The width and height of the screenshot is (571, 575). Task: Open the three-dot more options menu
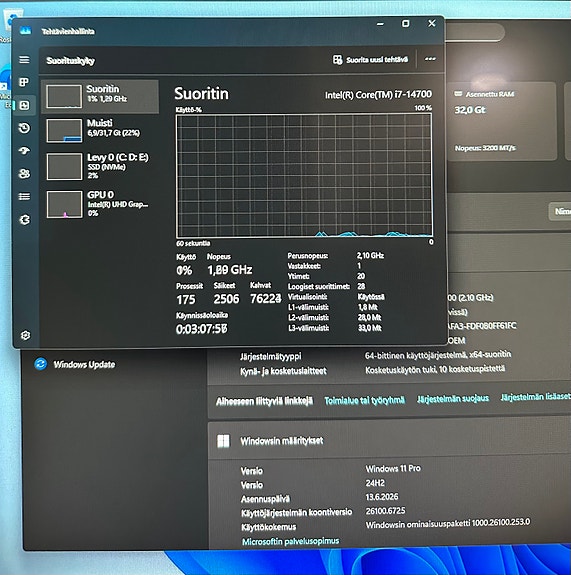coord(430,59)
